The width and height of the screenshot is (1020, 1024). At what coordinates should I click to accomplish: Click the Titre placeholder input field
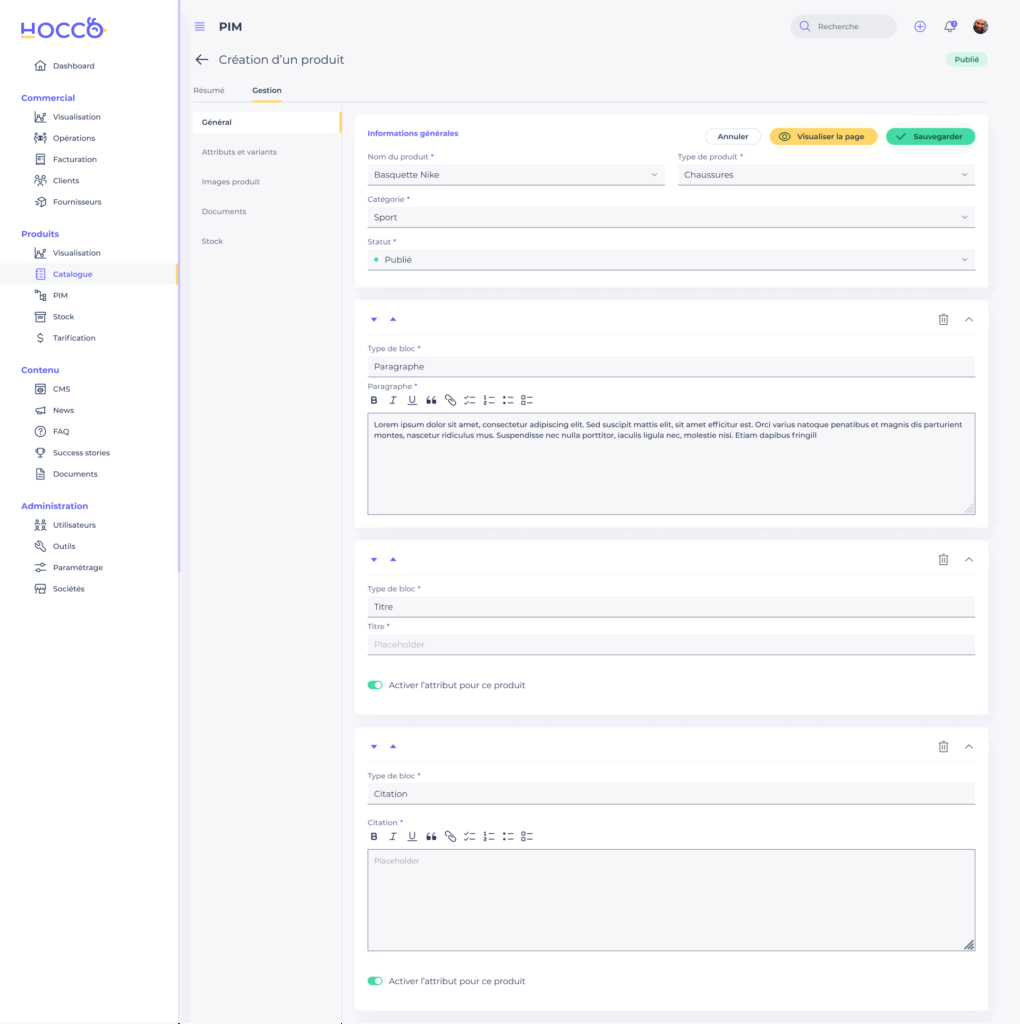(670, 645)
